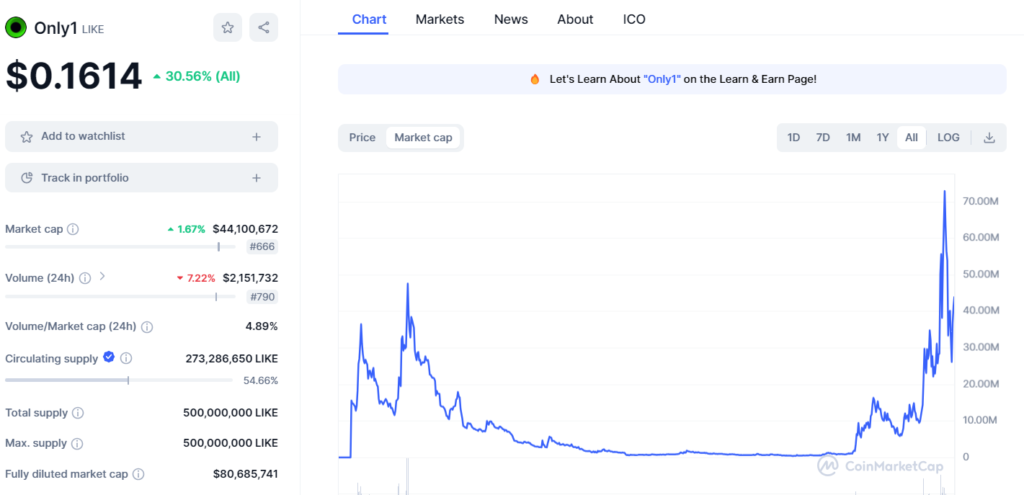Click the star favorite icon beside Only1

pos(227,28)
